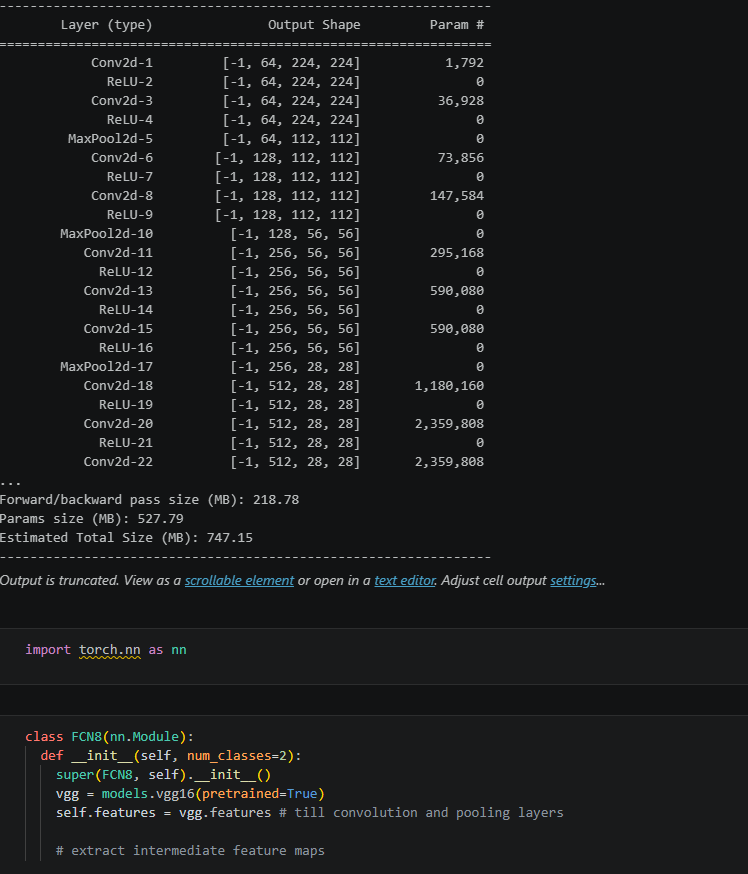Select the ReLU-16 row label
The width and height of the screenshot is (748, 874).
tap(125, 347)
